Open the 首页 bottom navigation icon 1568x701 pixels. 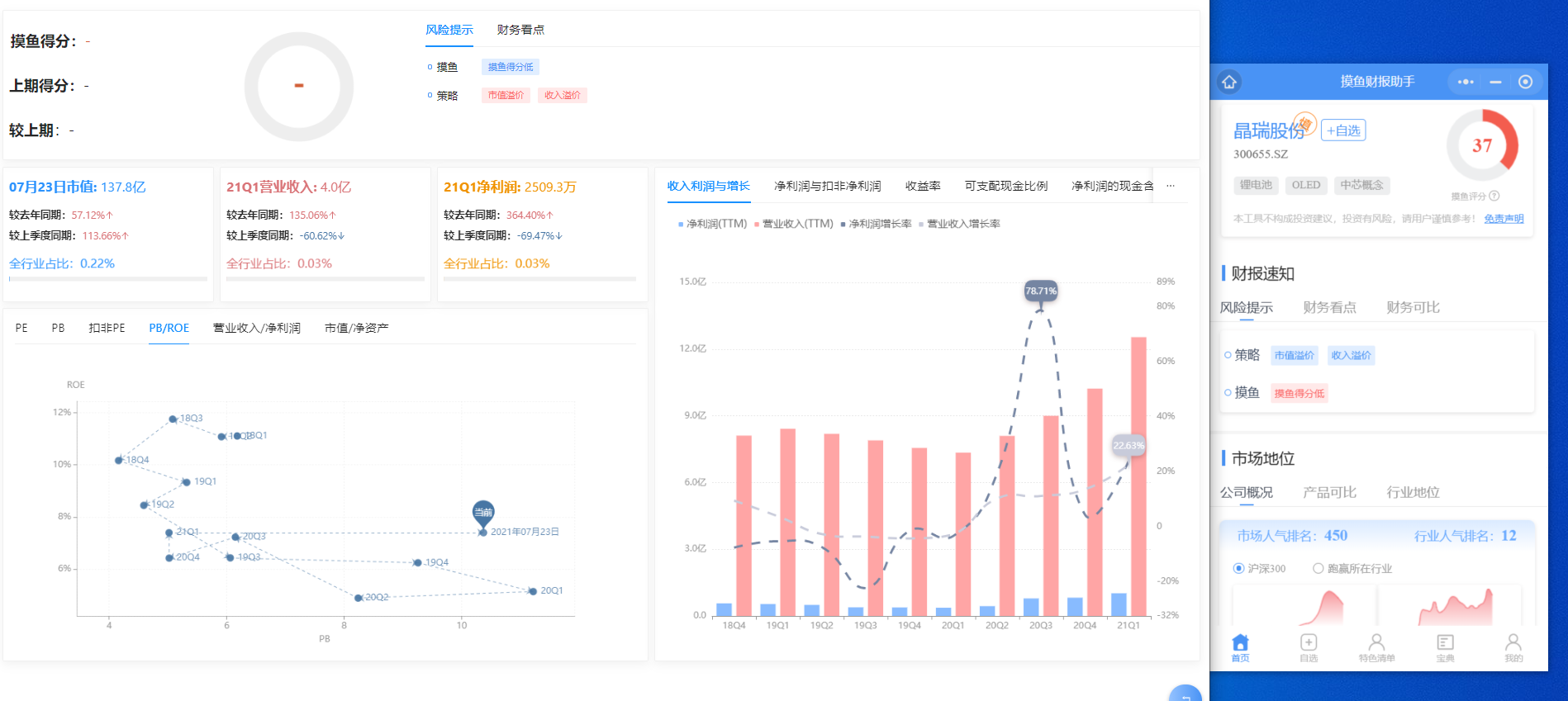tap(1240, 648)
